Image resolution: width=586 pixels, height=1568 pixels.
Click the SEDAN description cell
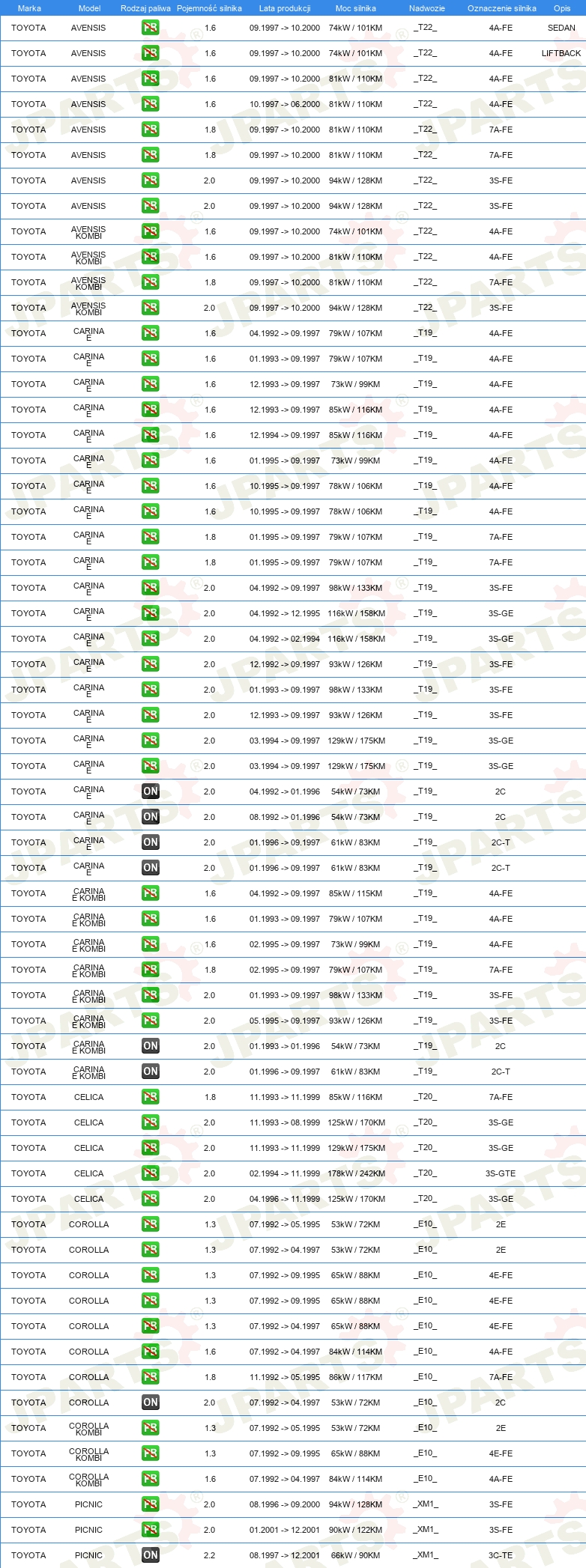pyautogui.click(x=561, y=28)
